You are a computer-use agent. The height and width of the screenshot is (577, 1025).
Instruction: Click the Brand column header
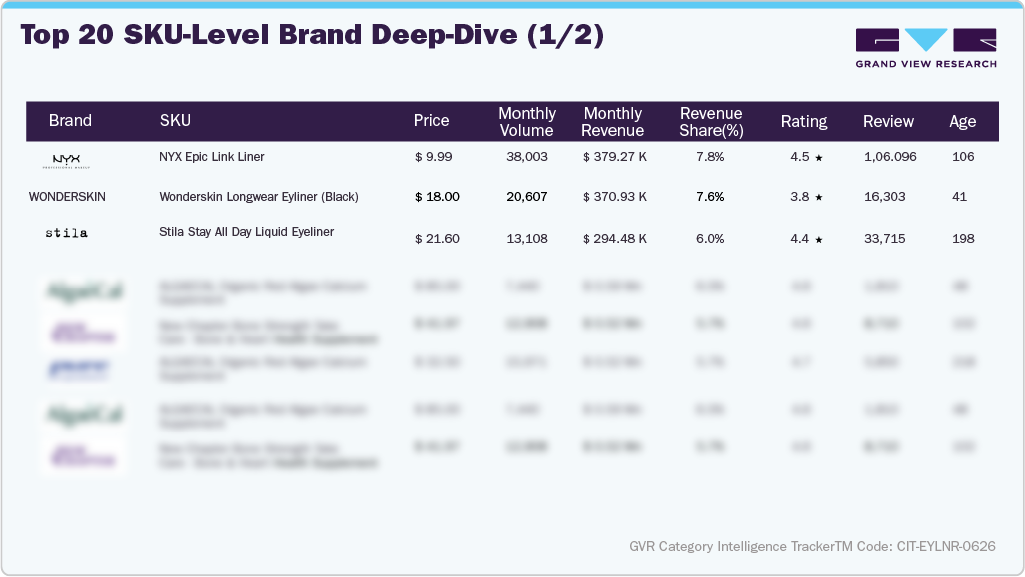tap(70, 120)
